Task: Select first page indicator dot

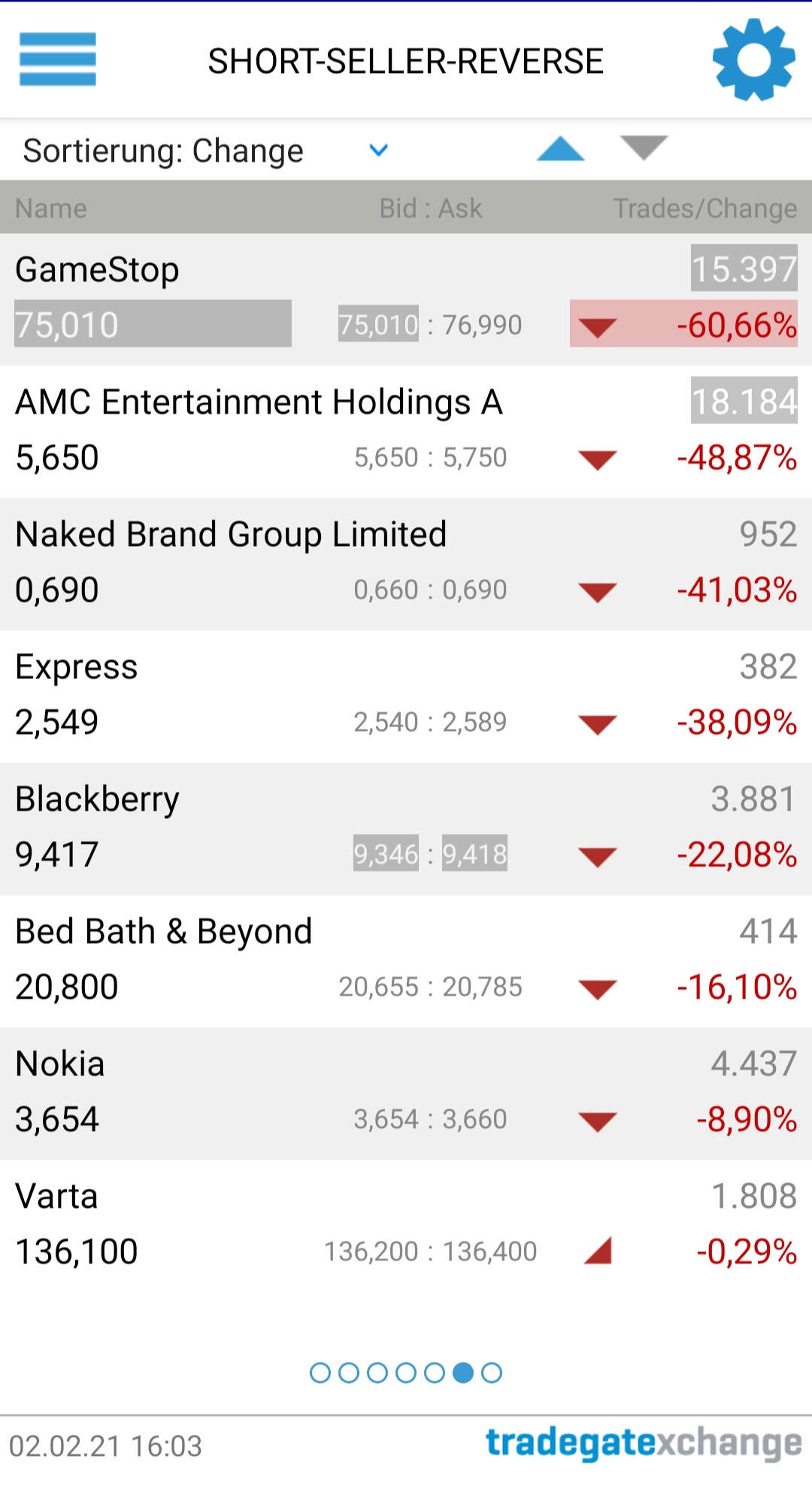Action: coord(320,1372)
